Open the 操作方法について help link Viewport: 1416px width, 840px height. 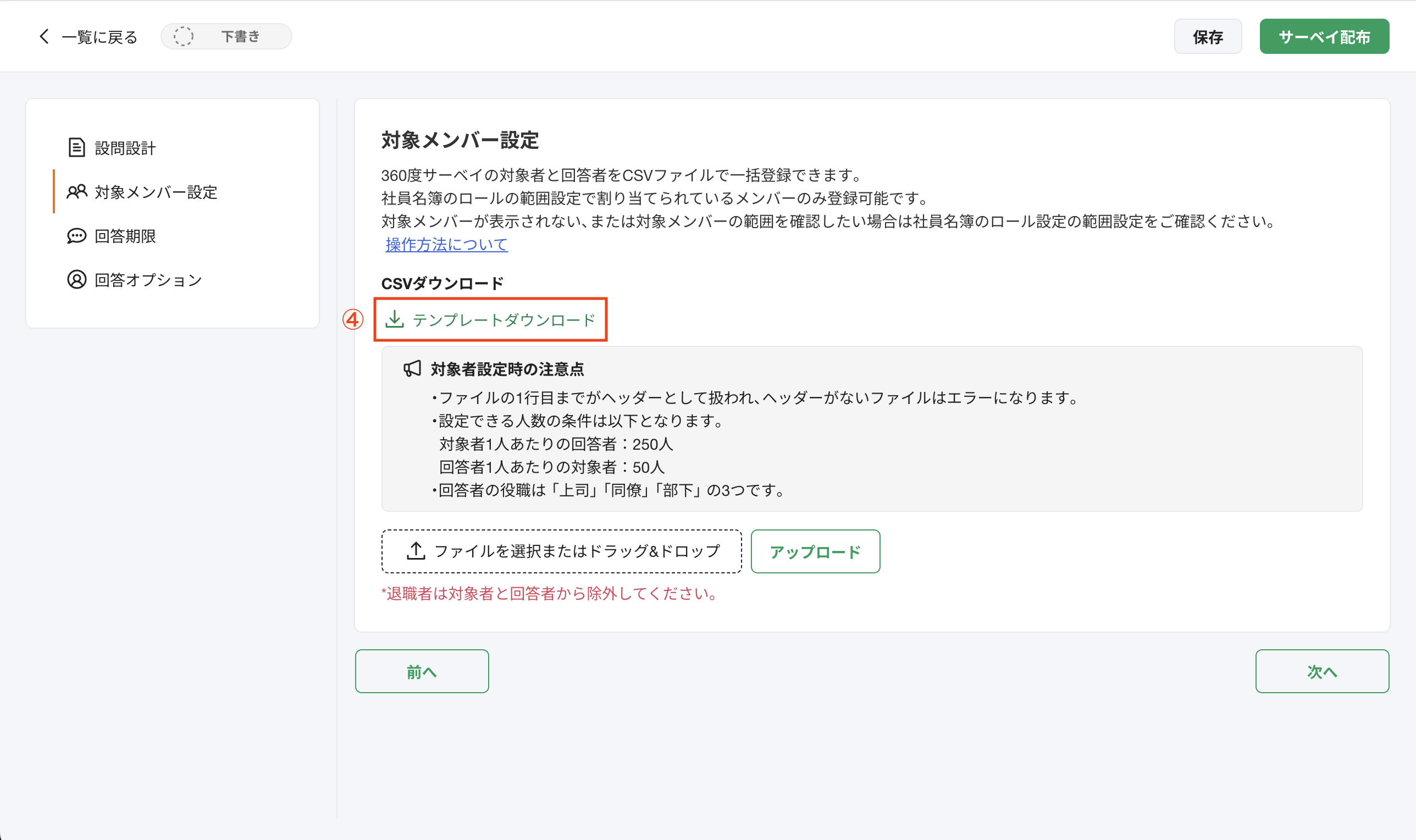(445, 245)
